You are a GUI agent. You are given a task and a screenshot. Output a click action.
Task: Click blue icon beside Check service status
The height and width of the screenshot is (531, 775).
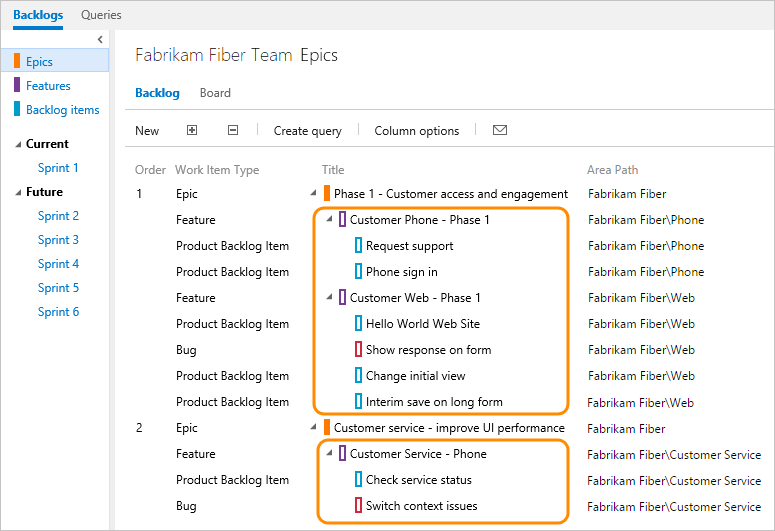(358, 479)
